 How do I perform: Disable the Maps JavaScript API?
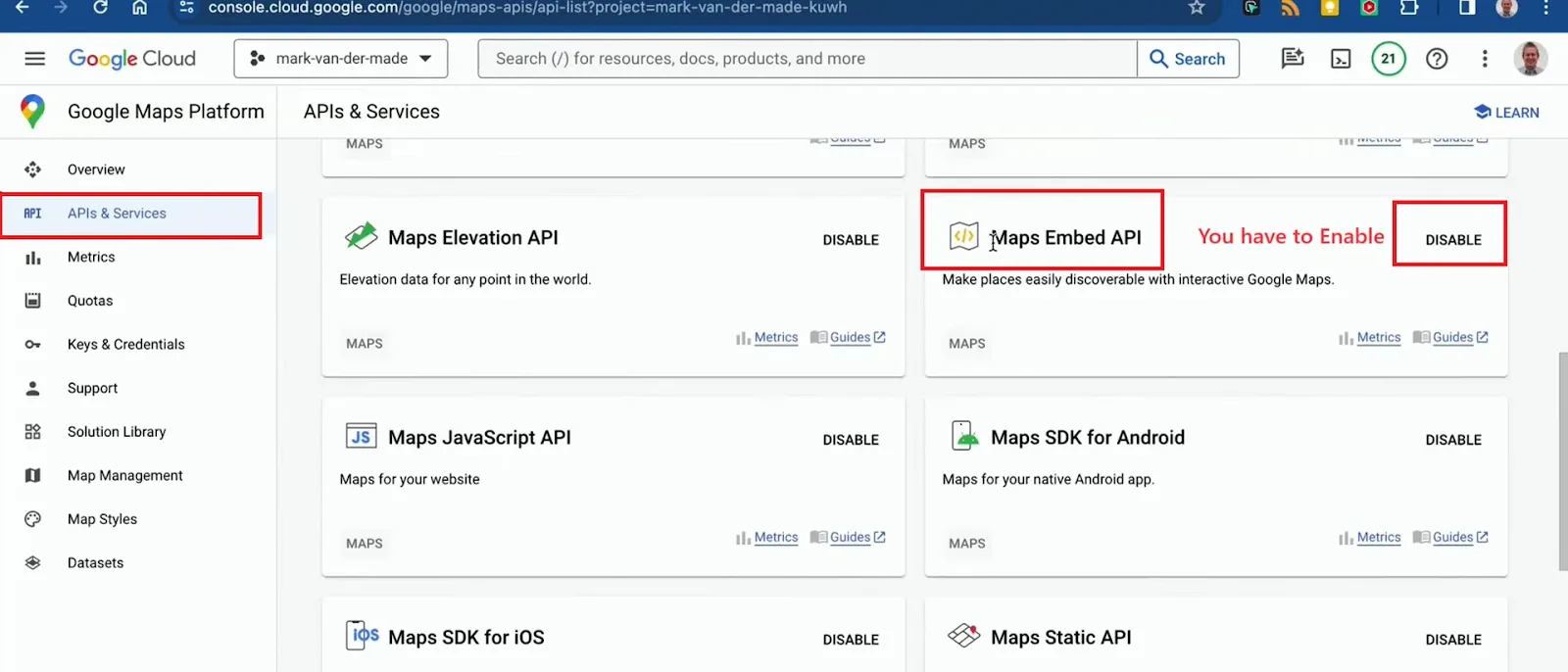point(851,440)
